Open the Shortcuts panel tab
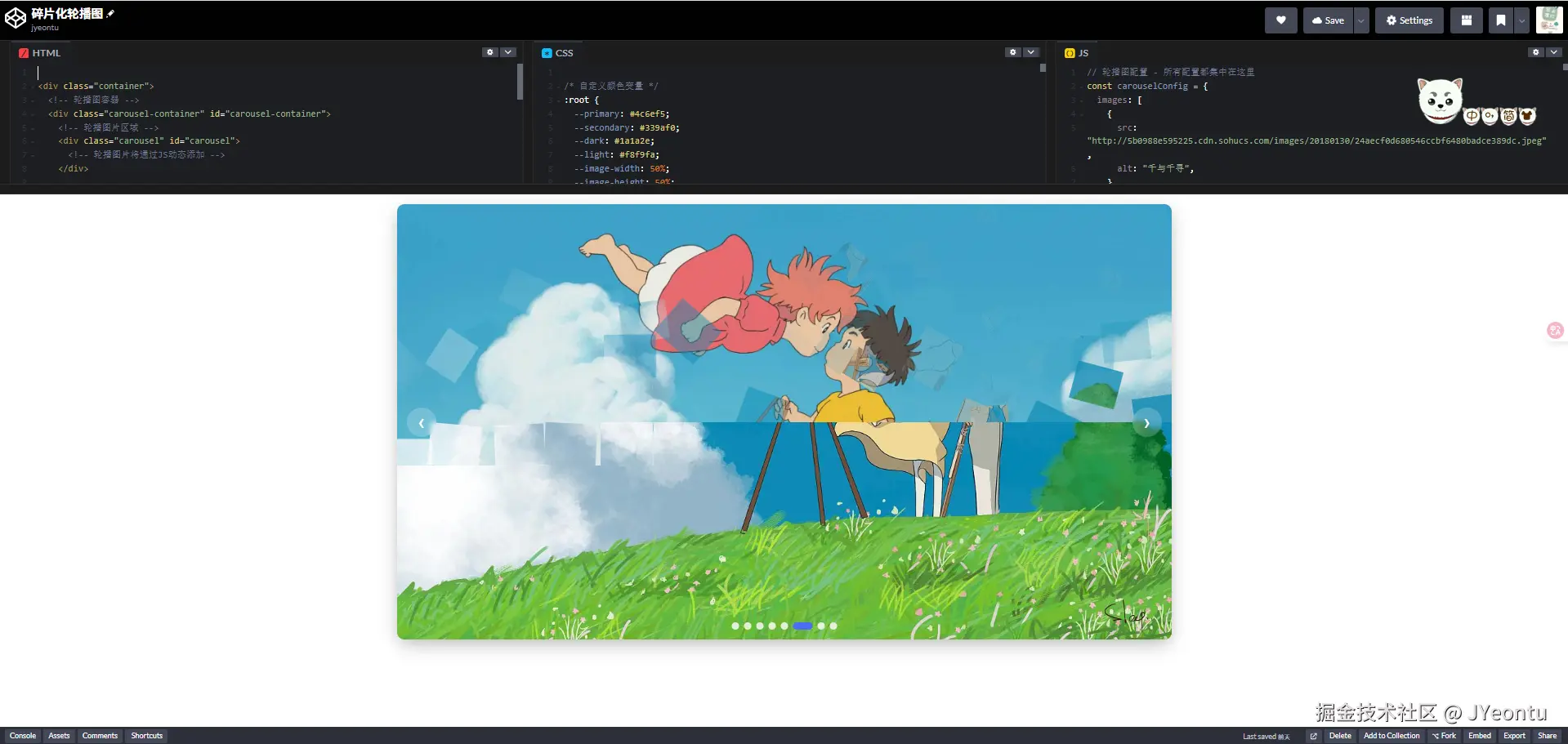Screen dimensions: 1568x744 [147, 736]
